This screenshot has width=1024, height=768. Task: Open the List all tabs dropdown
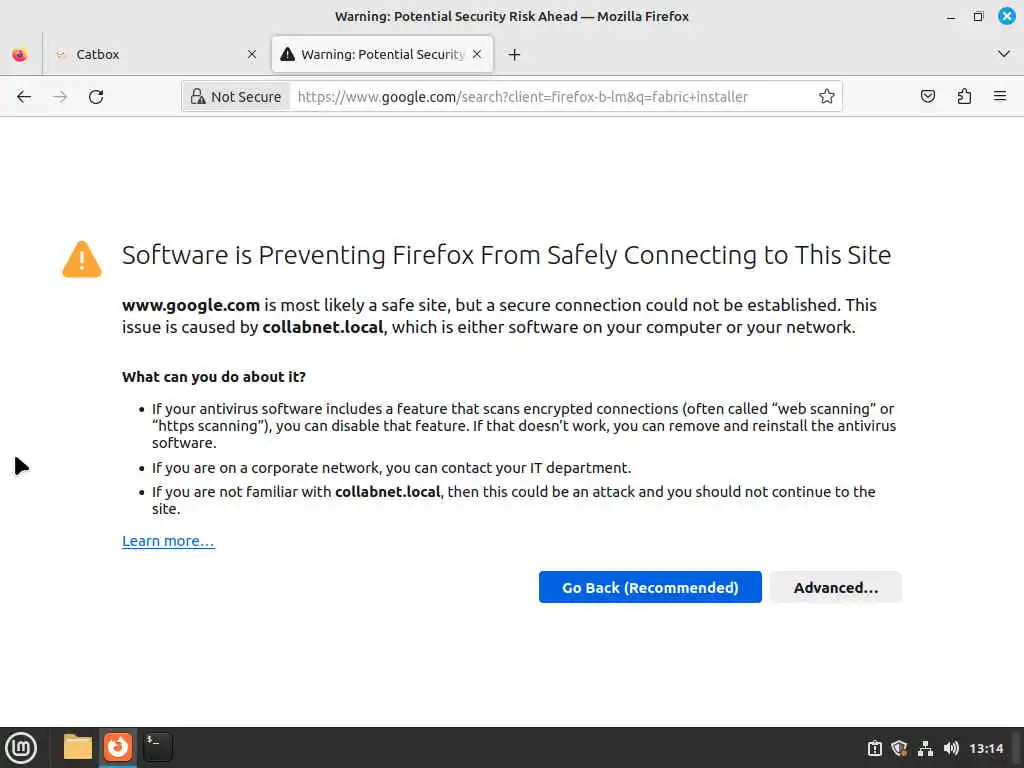tap(1004, 54)
